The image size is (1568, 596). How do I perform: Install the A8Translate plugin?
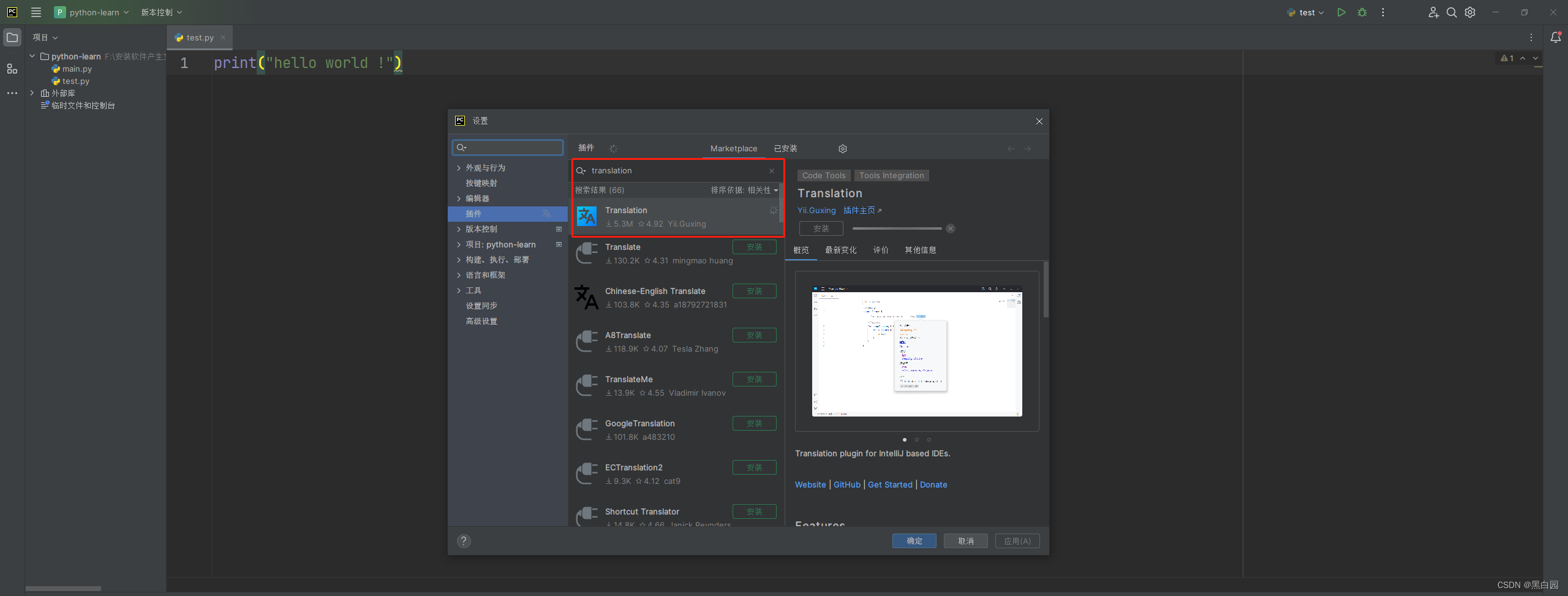(755, 335)
